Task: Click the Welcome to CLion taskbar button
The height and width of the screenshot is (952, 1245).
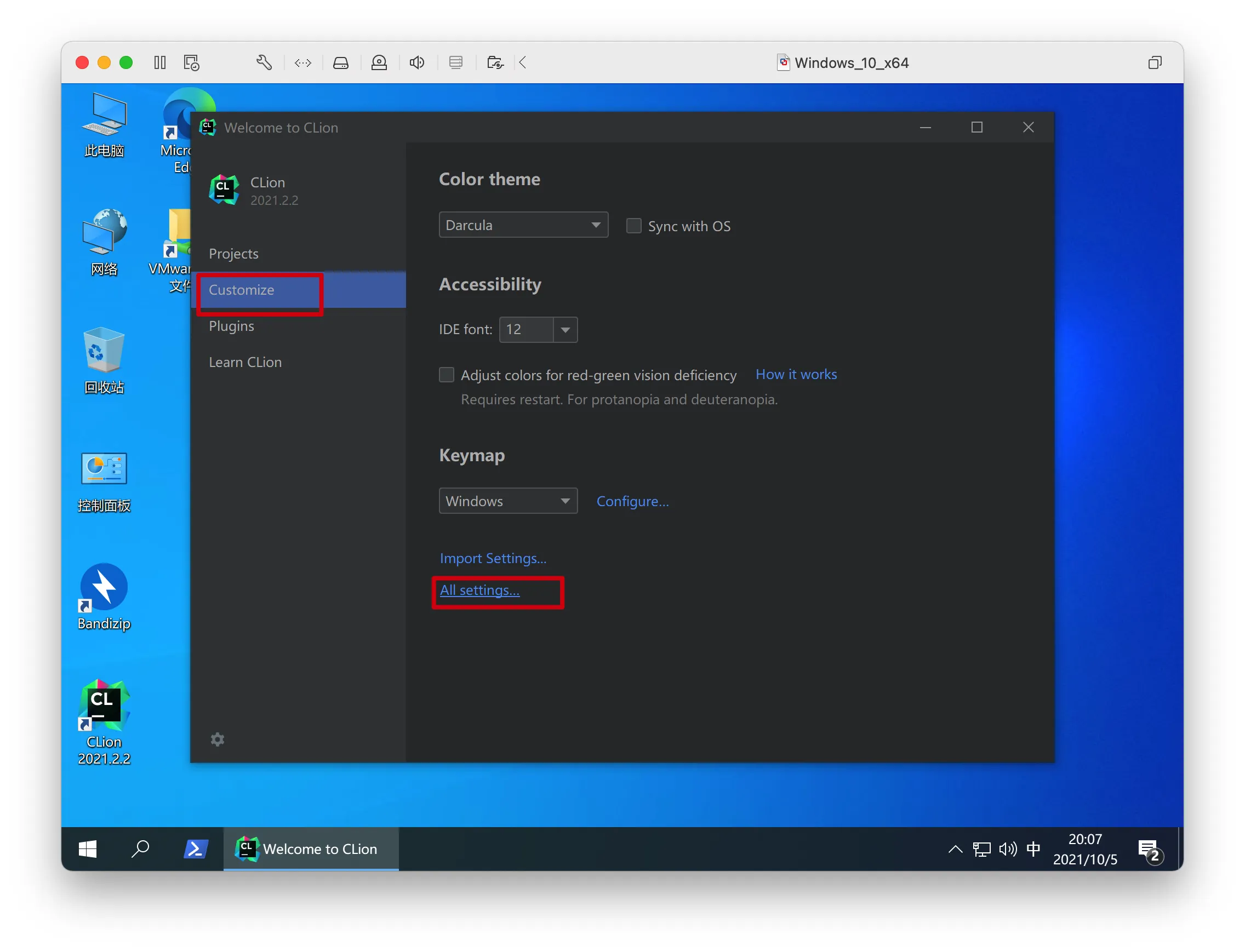Action: click(311, 849)
